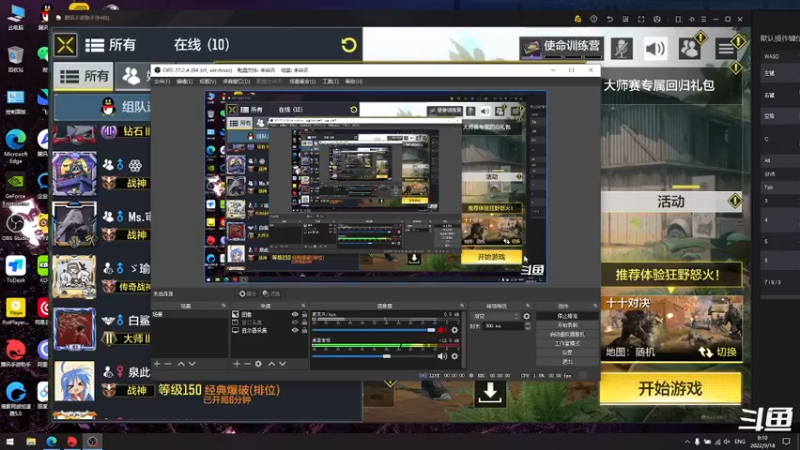This screenshot has width=800, height=450.
Task: Open the friends team icon in game header
Action: [x=689, y=49]
